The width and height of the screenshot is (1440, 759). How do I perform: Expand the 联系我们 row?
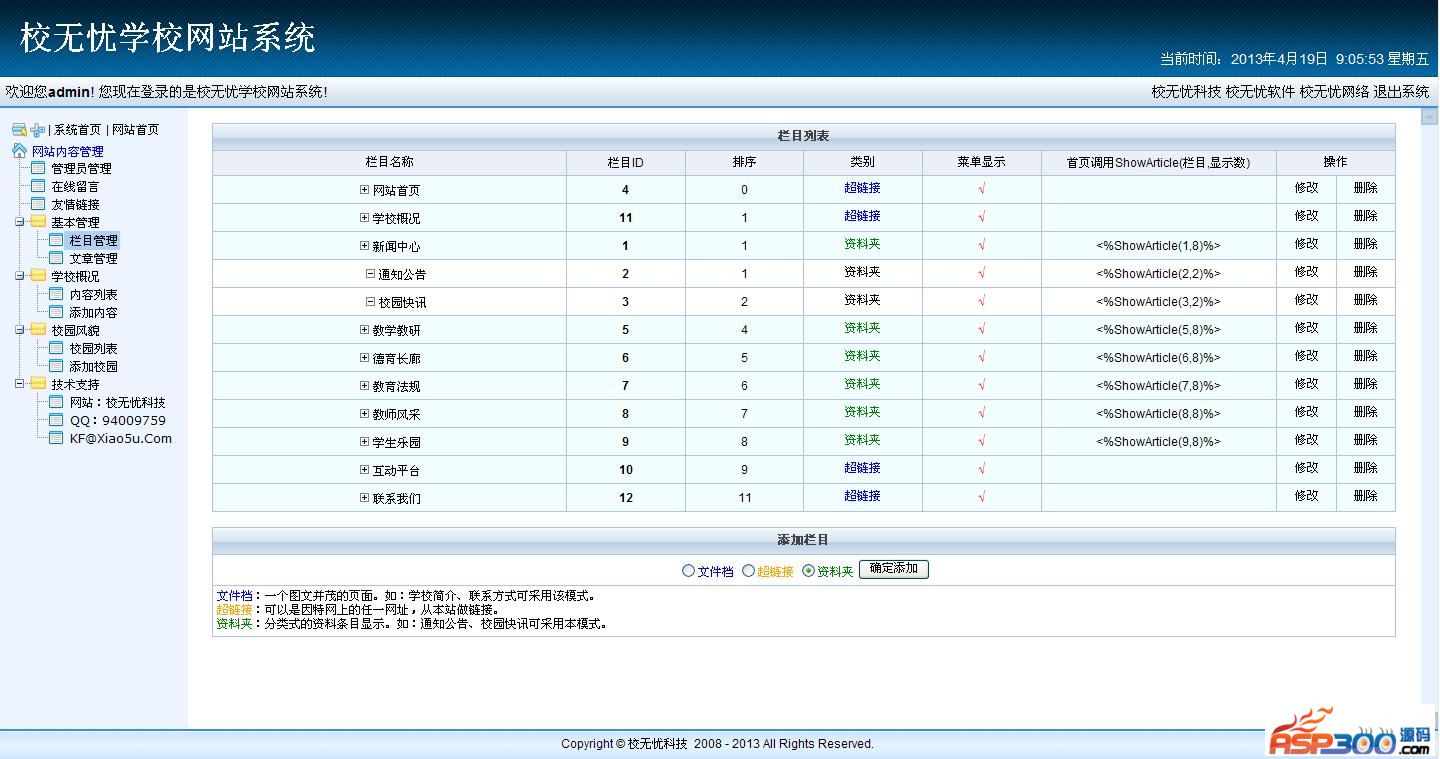tap(365, 497)
